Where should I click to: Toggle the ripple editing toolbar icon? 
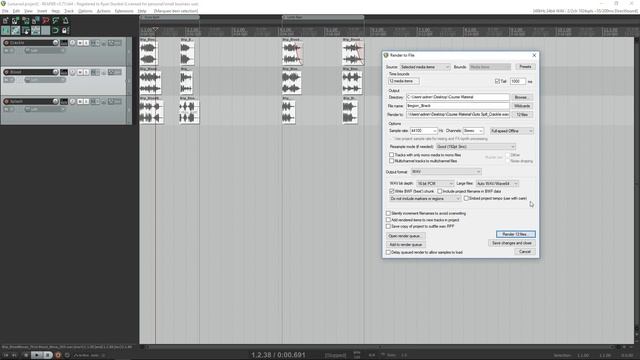(x=25, y=31)
